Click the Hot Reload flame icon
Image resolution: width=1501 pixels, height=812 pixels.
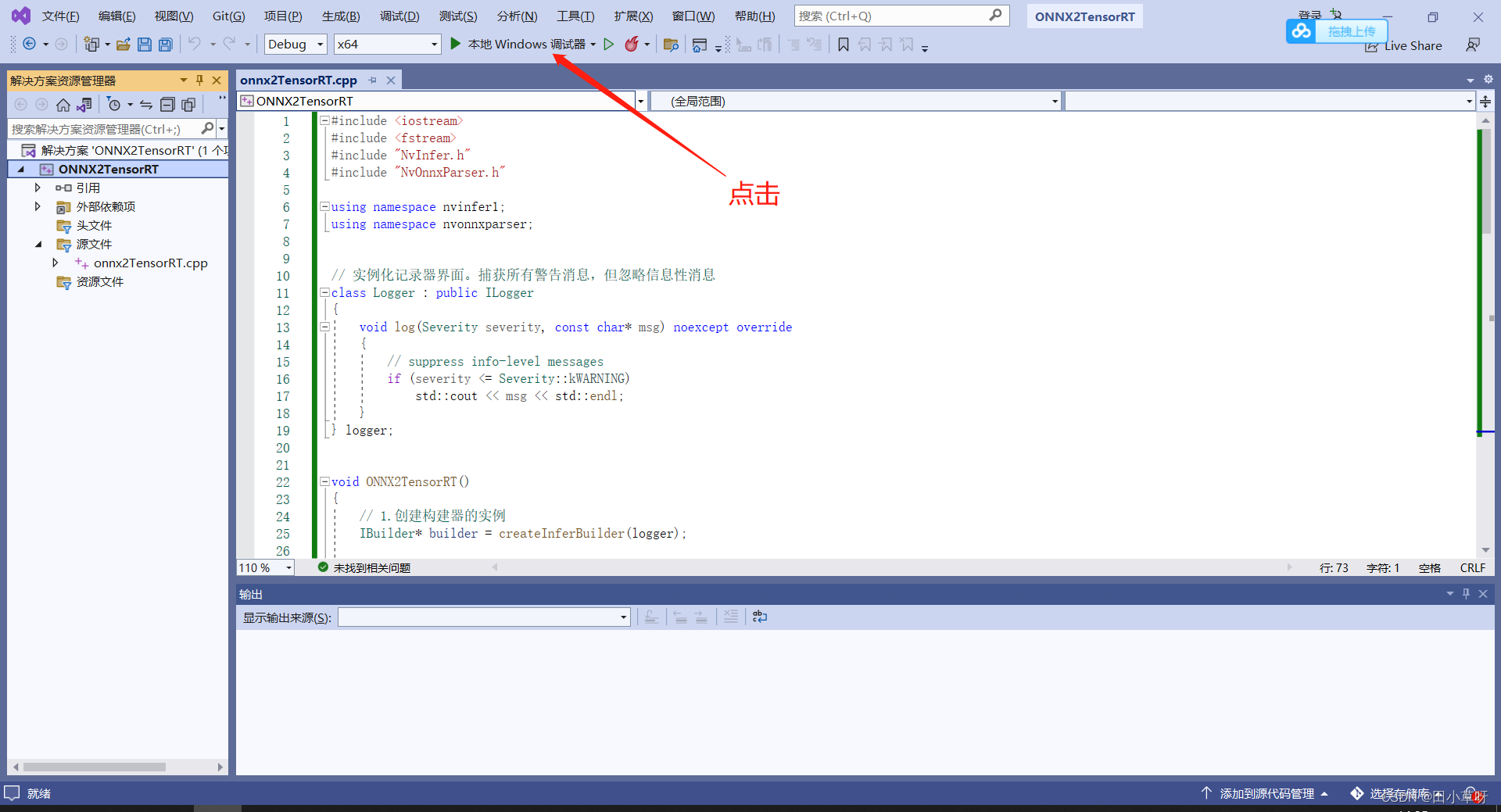click(x=632, y=45)
